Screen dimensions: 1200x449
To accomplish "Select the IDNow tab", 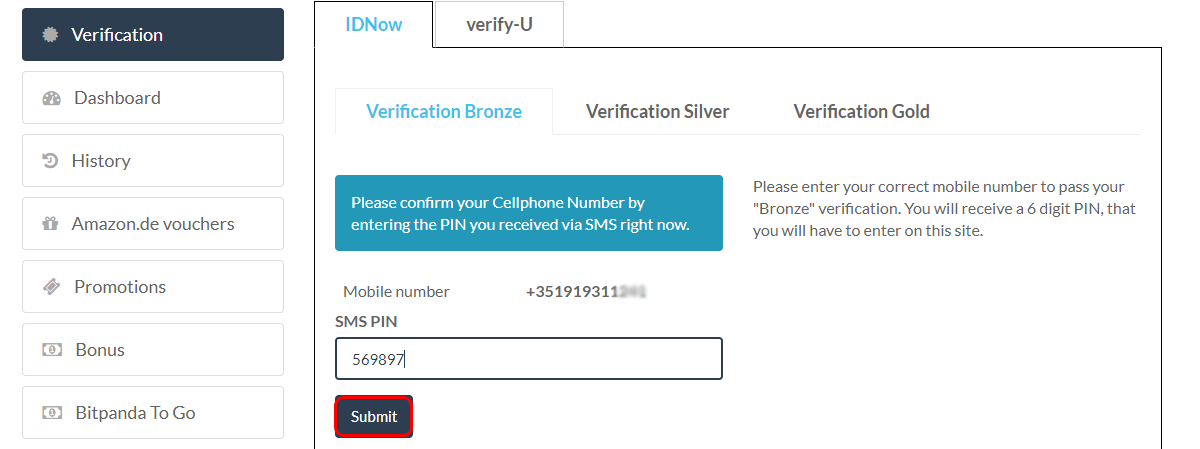I will pos(374,24).
